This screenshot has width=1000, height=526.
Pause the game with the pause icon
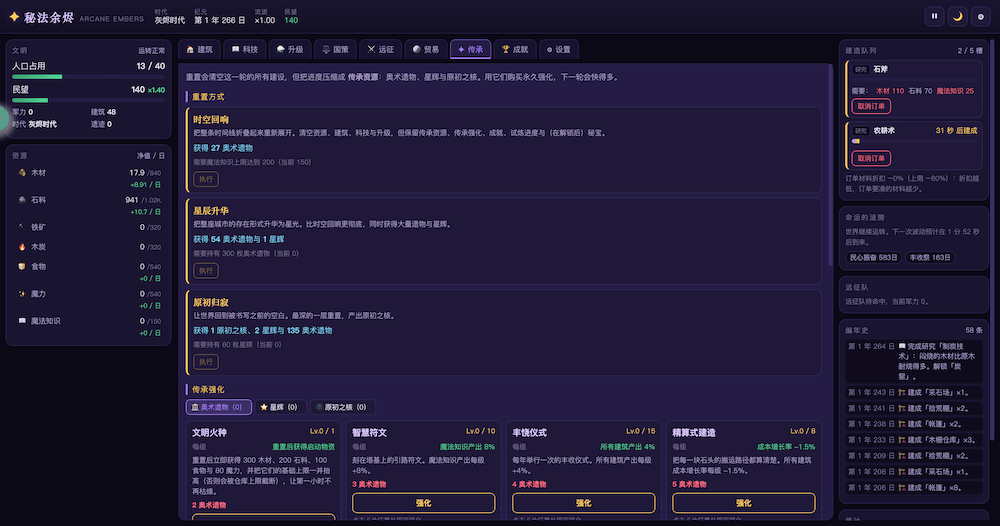pos(934,17)
